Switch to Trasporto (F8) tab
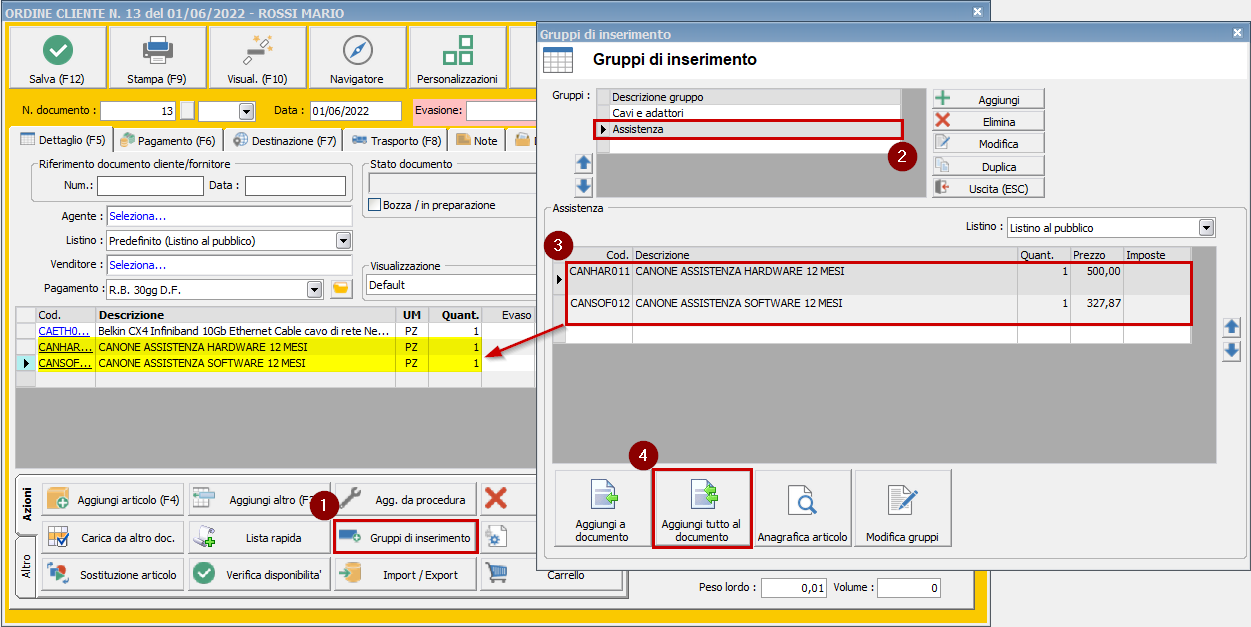This screenshot has width=1251, height=627. click(396, 141)
